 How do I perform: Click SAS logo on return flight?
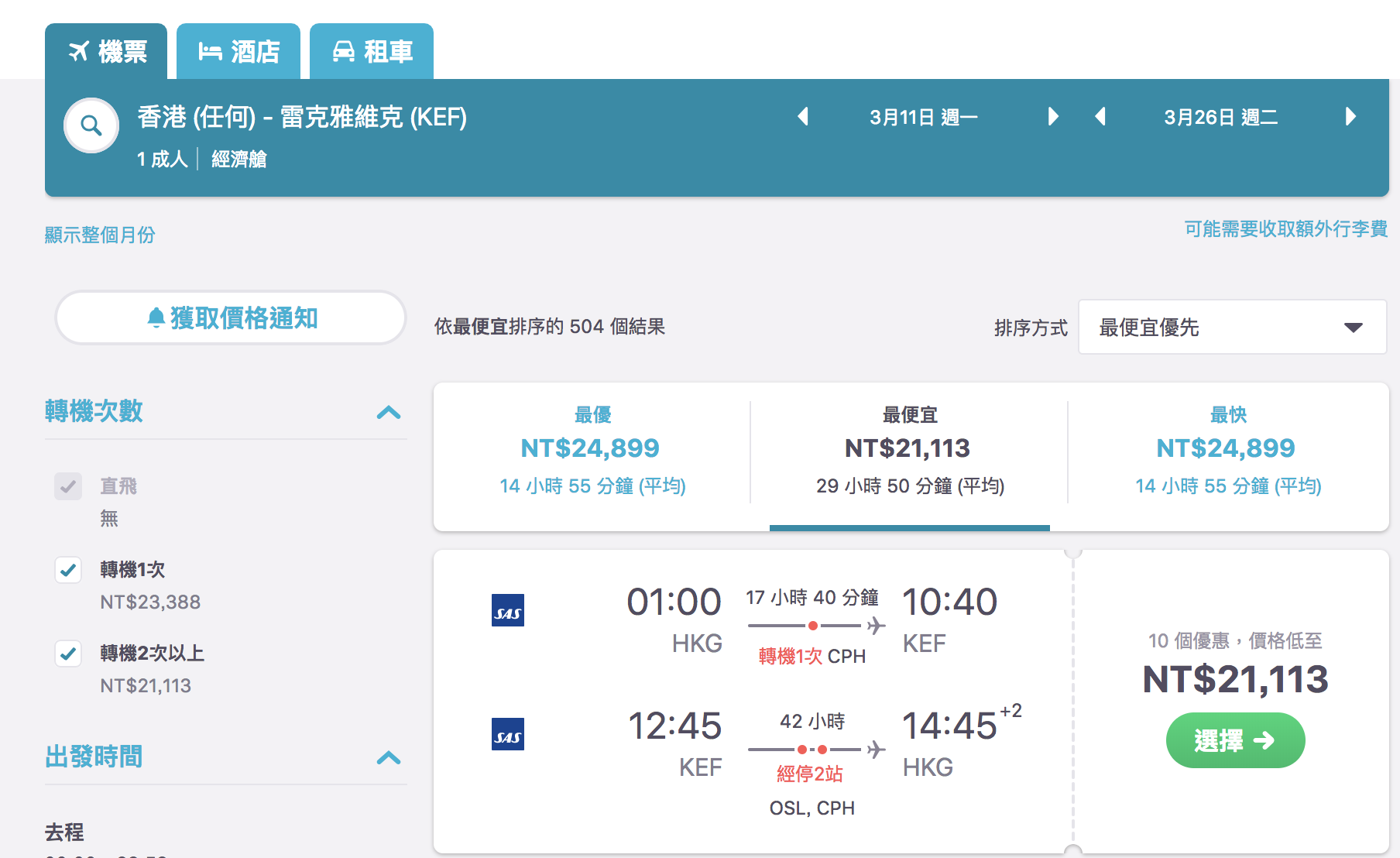(x=508, y=734)
